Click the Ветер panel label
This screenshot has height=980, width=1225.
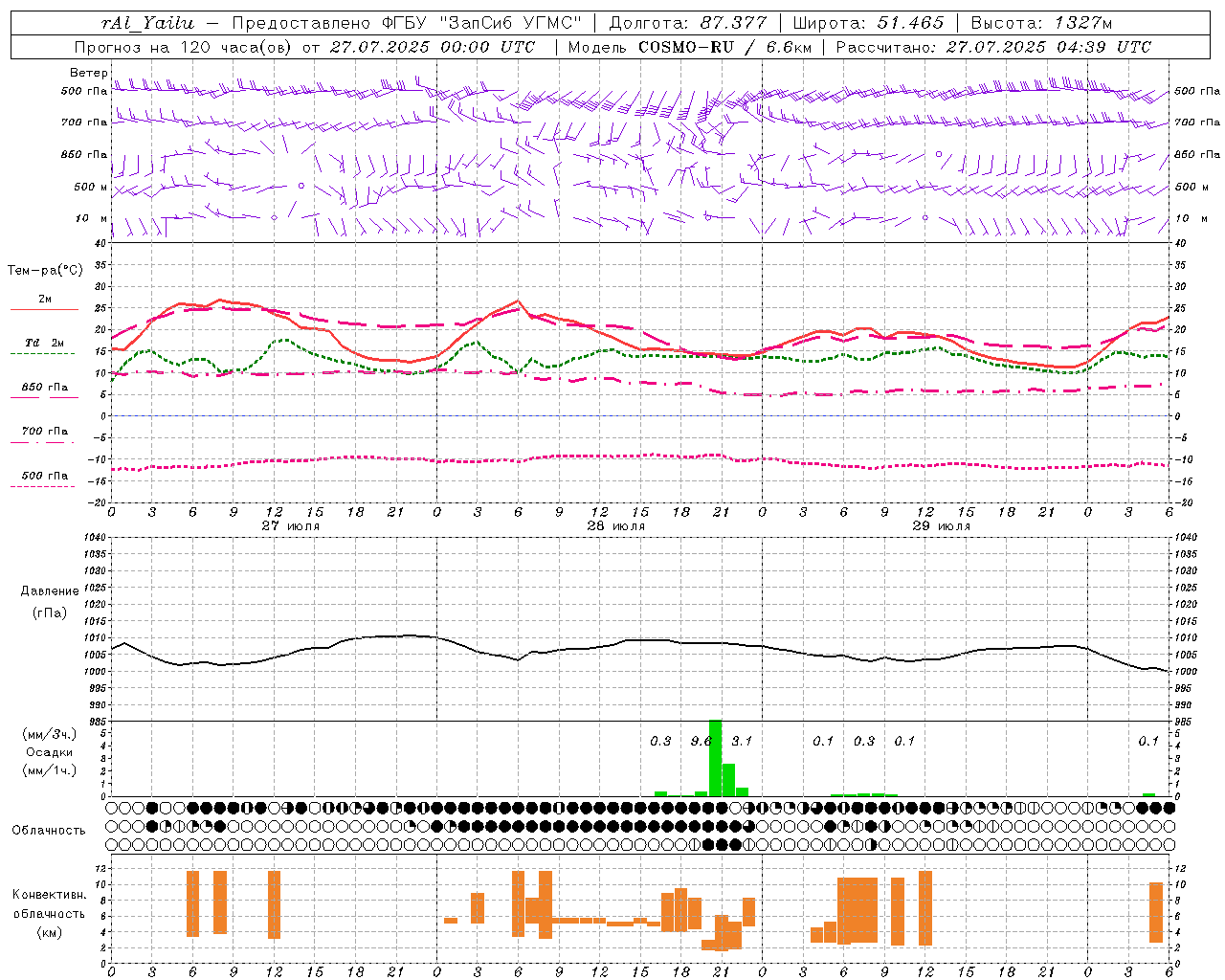[x=88, y=73]
